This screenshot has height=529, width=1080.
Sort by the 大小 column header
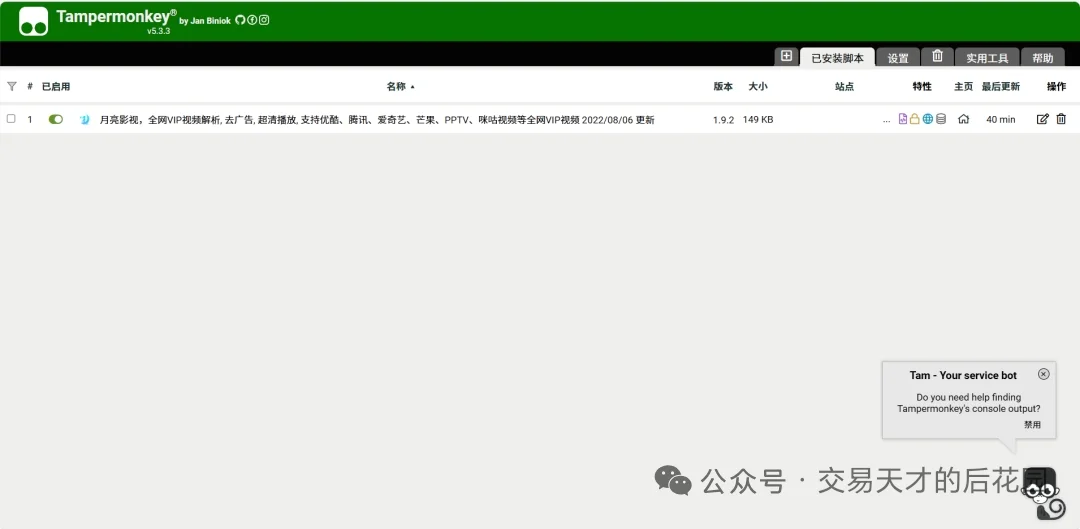click(758, 86)
